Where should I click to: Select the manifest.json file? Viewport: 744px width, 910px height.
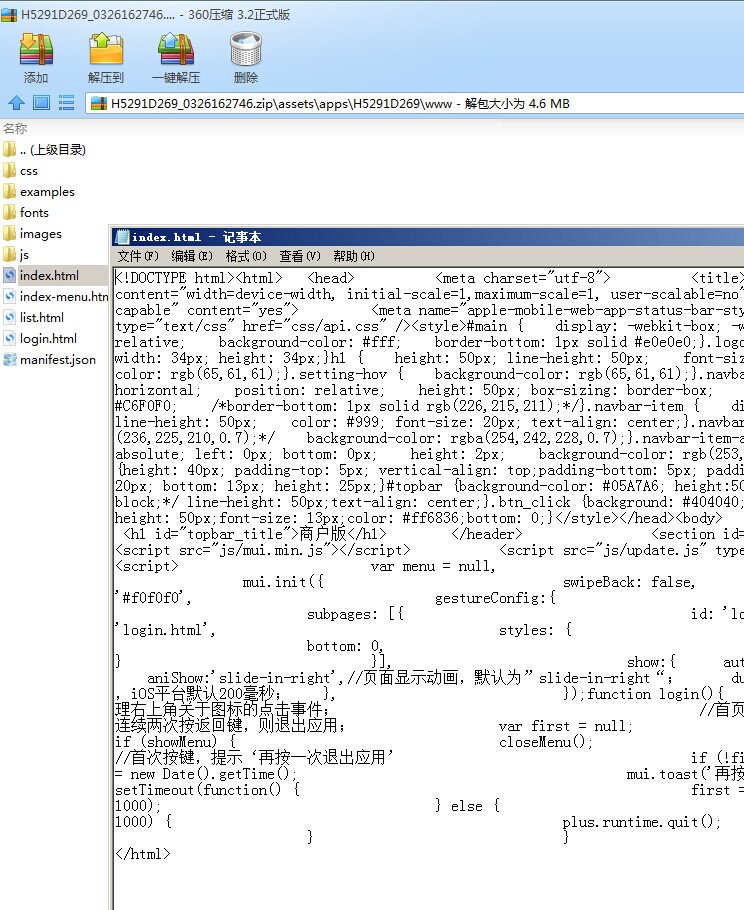coord(49,359)
